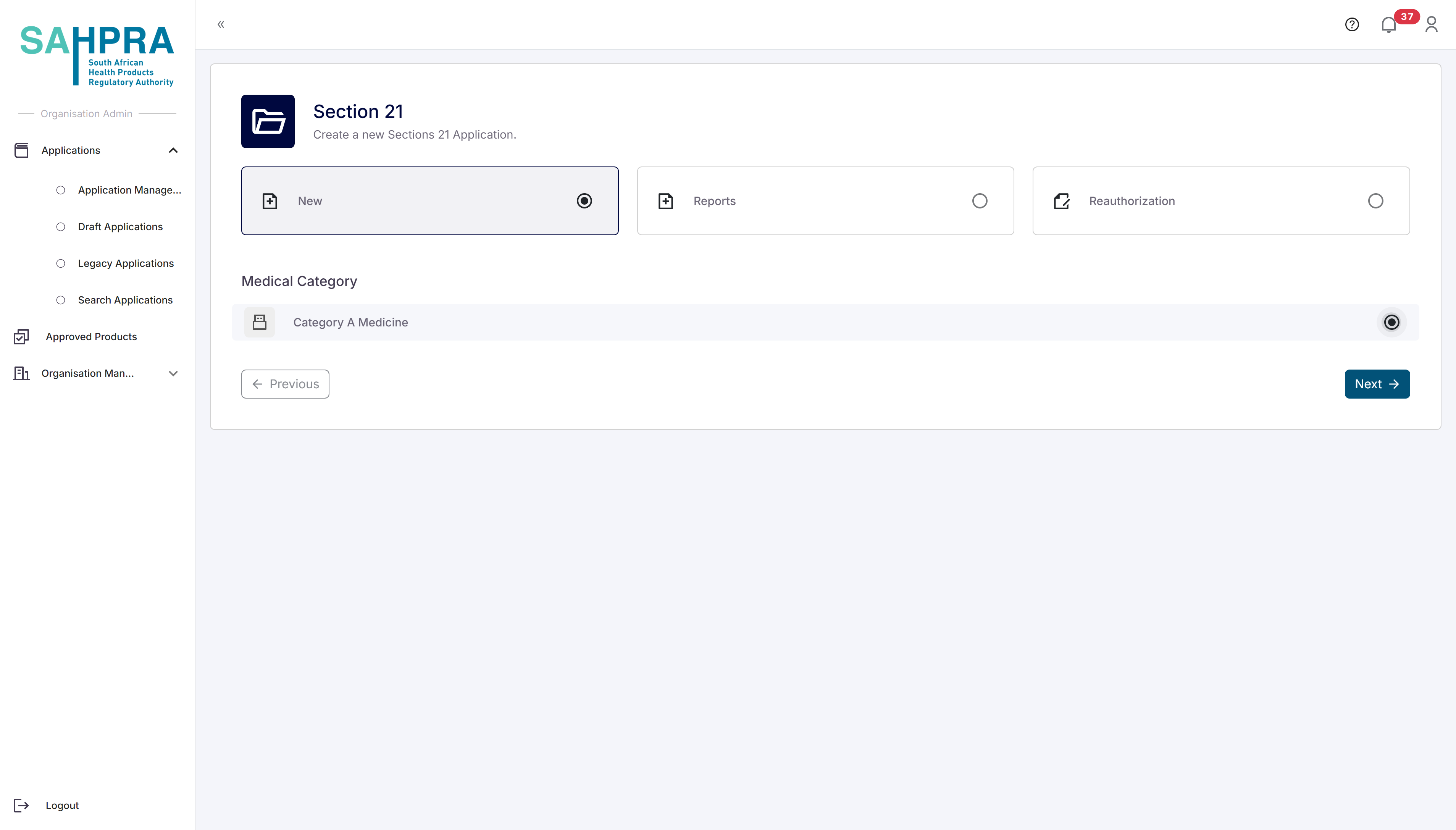The width and height of the screenshot is (1456, 830).
Task: Select the Reports radio button
Action: 980,201
